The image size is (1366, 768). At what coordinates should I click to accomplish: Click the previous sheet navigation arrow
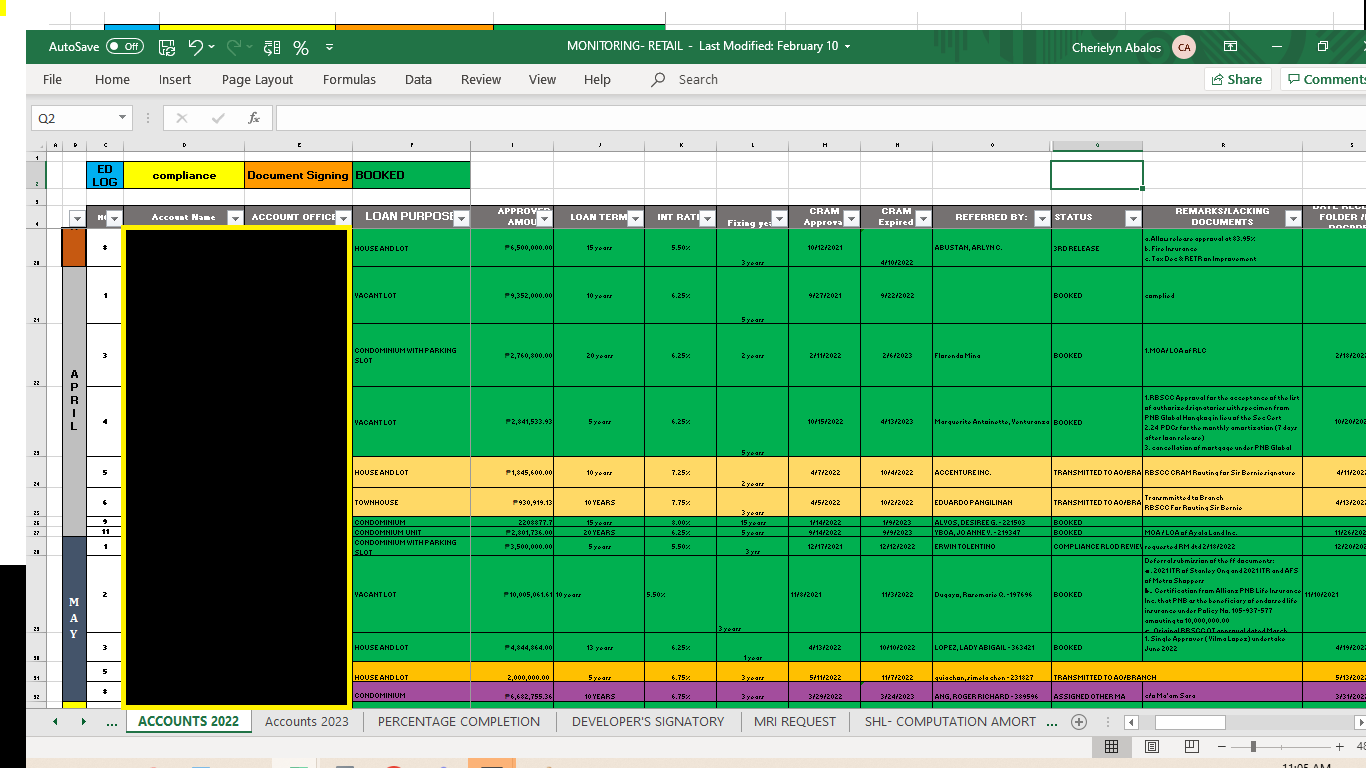click(x=55, y=721)
